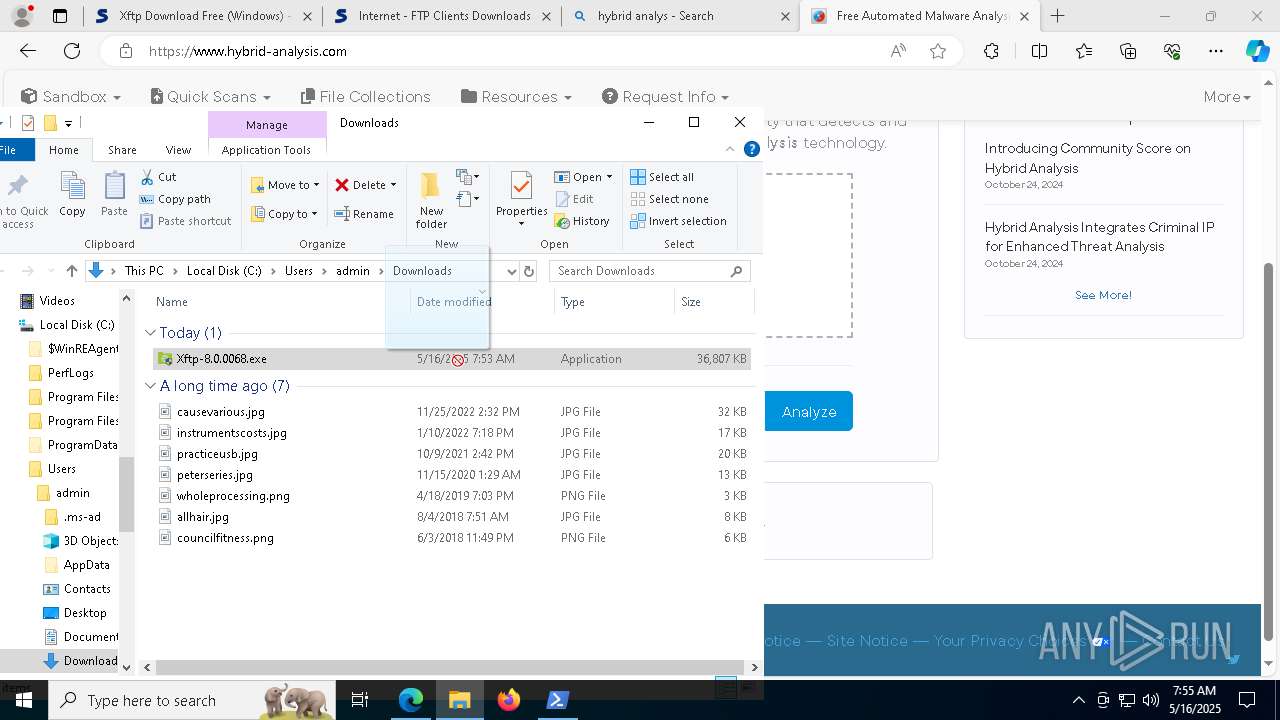Click the Edge back arrow button
Screen dimensions: 1280x720
pos(28,51)
